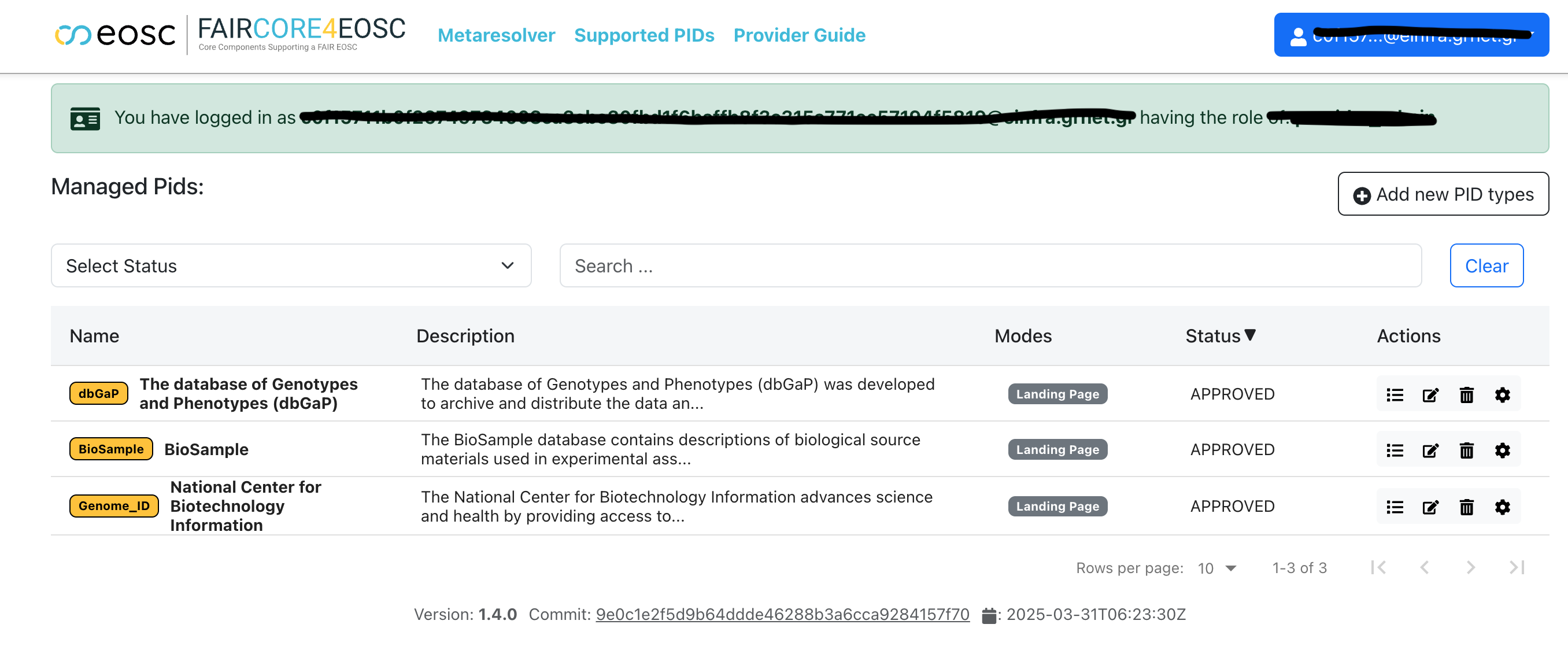The height and width of the screenshot is (650, 1568).
Task: Delete the dbGaP PID entry
Action: [x=1466, y=395]
